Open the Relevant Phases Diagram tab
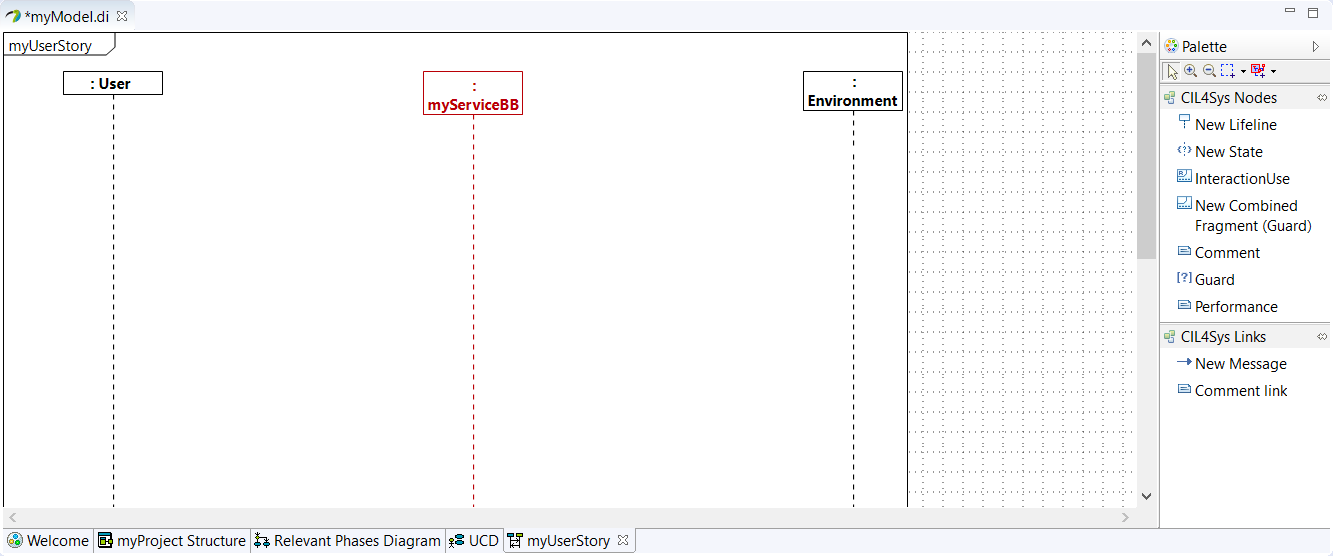This screenshot has width=1333, height=556. (x=347, y=541)
